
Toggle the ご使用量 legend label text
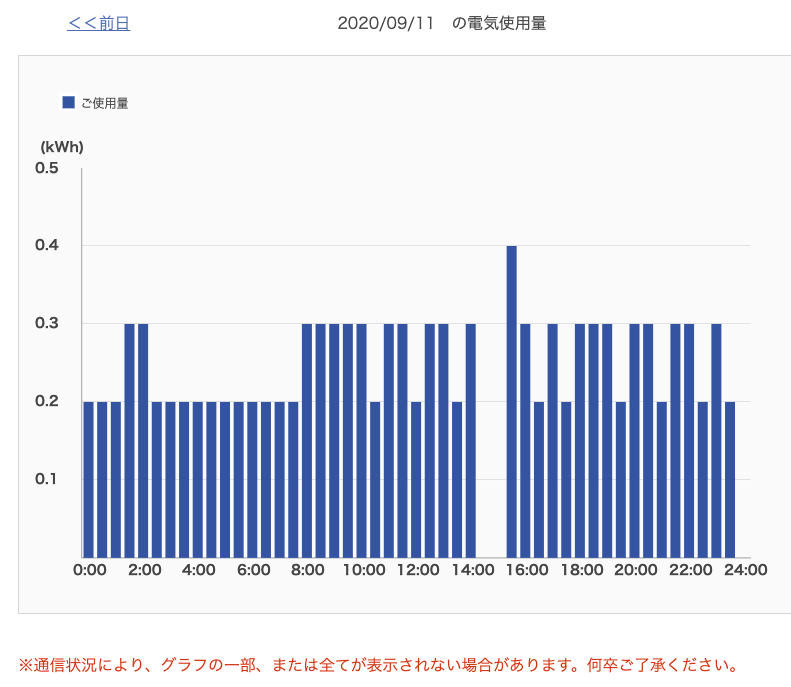point(105,103)
